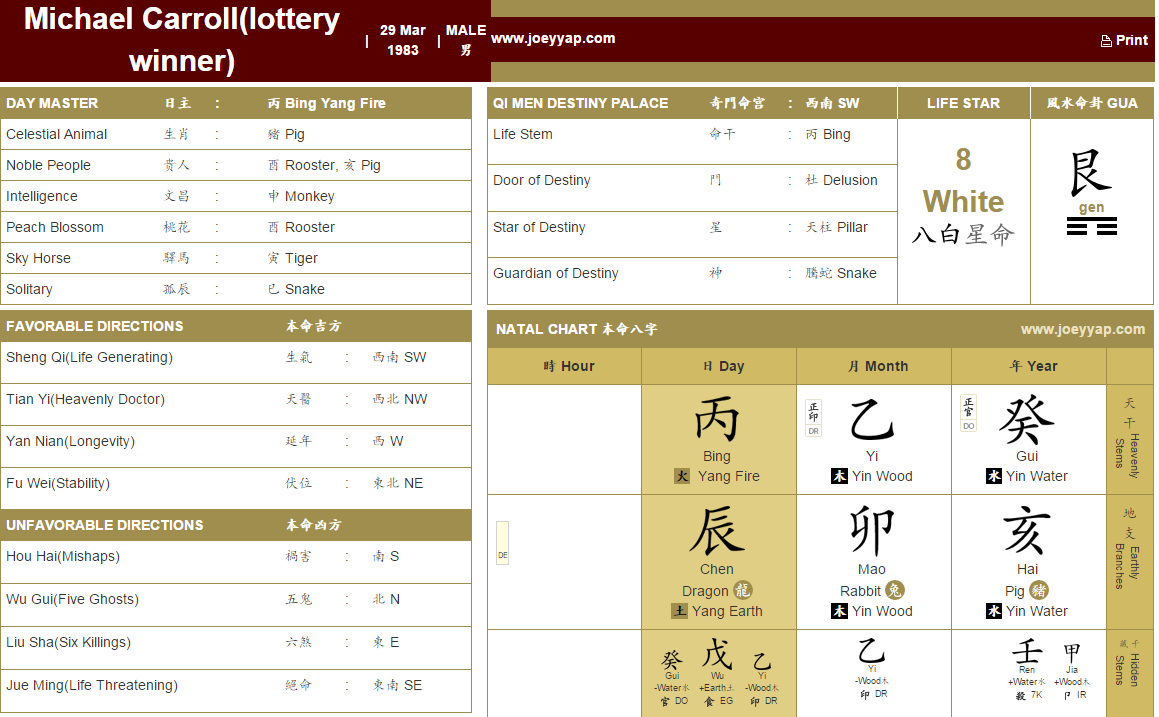Click the Wood element icon under Yi stem
The width and height of the screenshot is (1159, 717).
coord(840,477)
